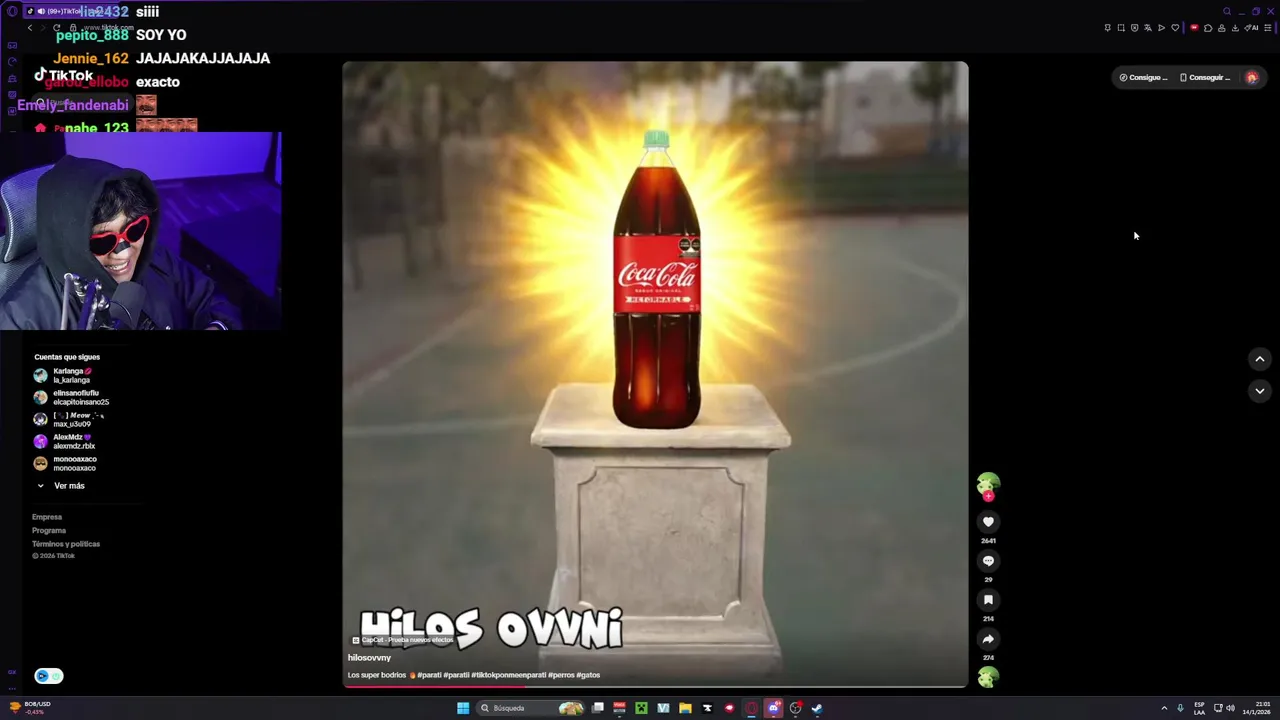Open the ad blocker shield icon
Screen dimensions: 1280x720
pos(1135,28)
